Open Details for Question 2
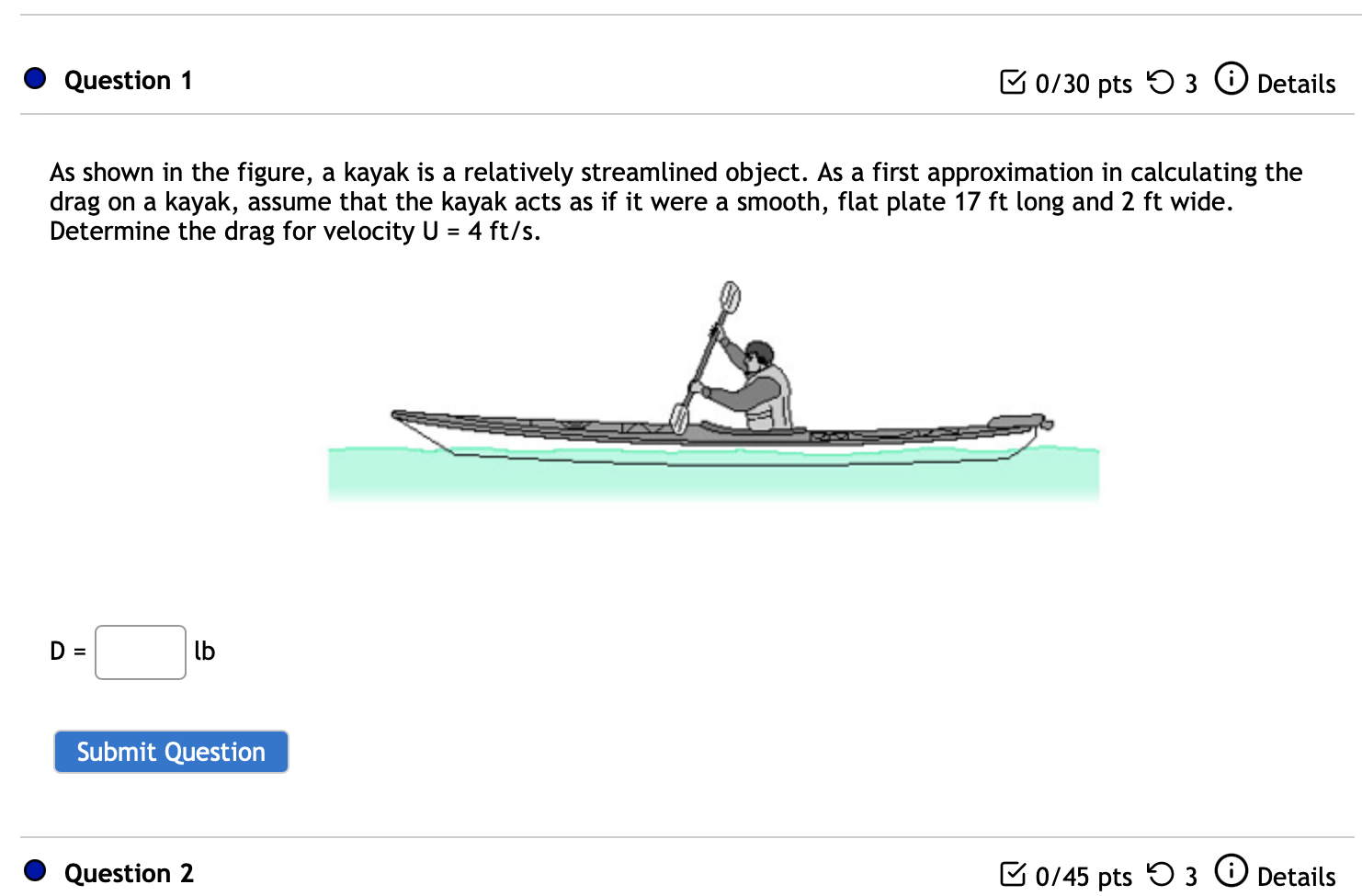 coord(1297,876)
